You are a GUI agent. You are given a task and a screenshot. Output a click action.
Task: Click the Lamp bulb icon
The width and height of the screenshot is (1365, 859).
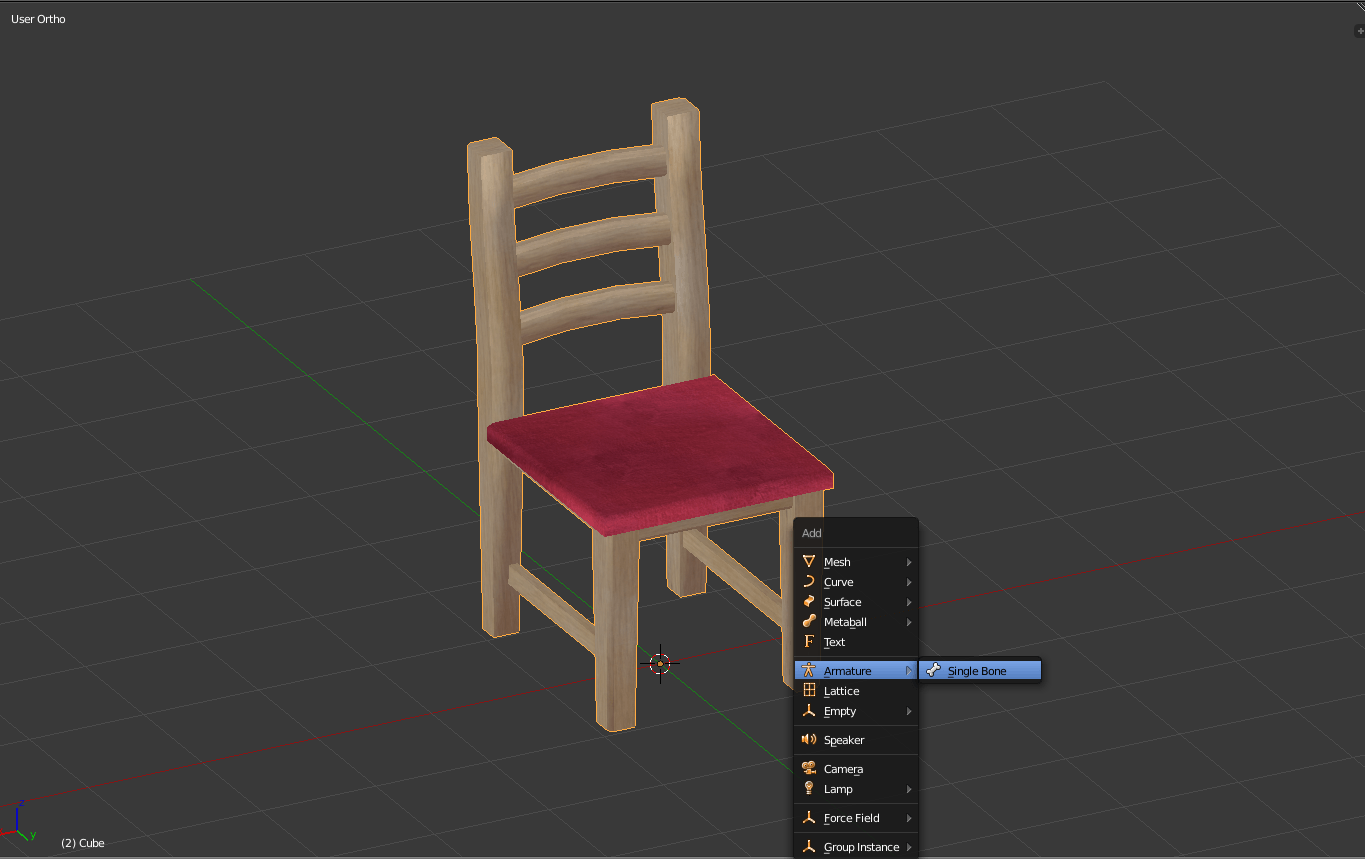point(809,789)
